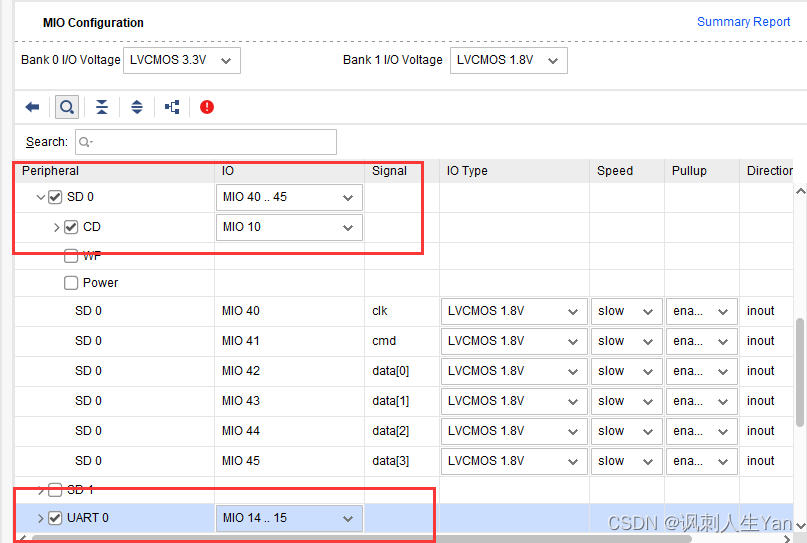The height and width of the screenshot is (543, 807).
Task: Click the Peripheral column header
Action: coord(114,171)
